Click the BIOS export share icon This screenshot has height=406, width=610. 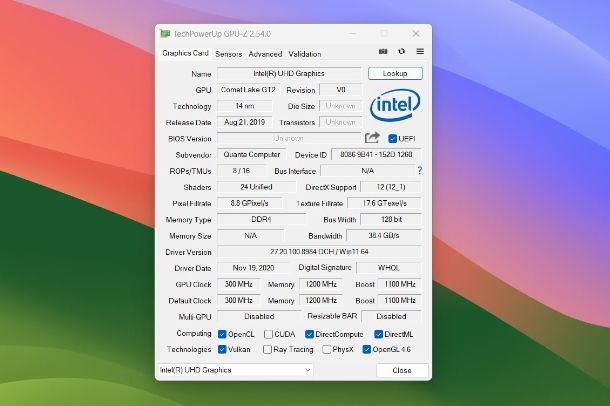tap(372, 138)
